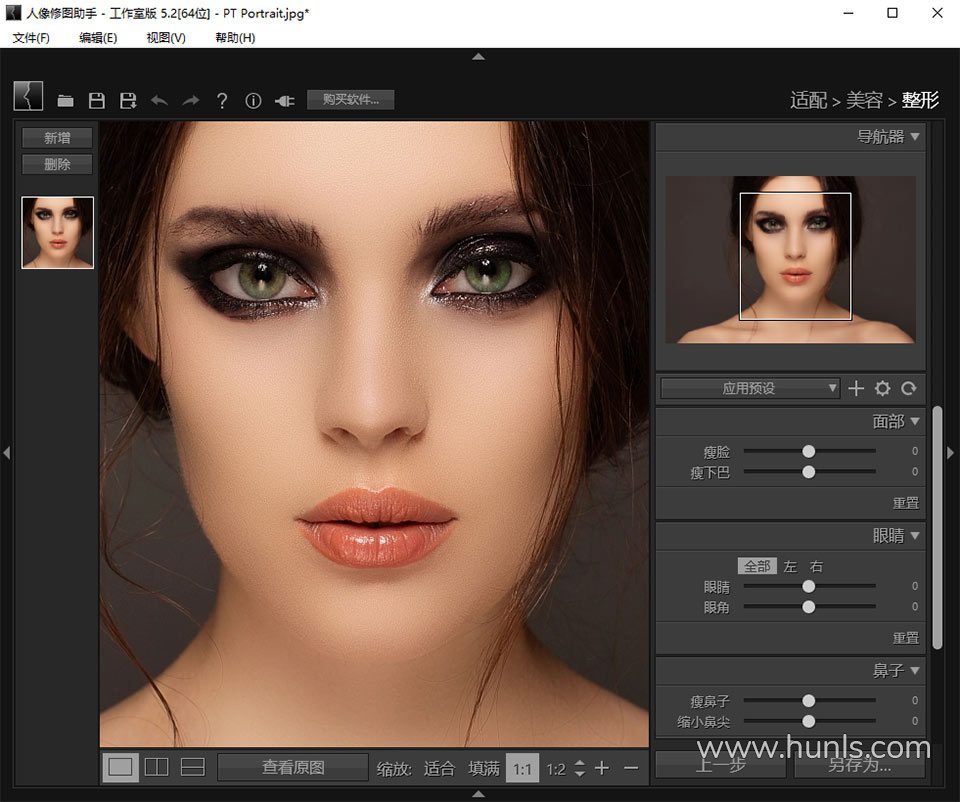Click the save-as icon with arrow
The image size is (960, 802).
pyautogui.click(x=128, y=100)
